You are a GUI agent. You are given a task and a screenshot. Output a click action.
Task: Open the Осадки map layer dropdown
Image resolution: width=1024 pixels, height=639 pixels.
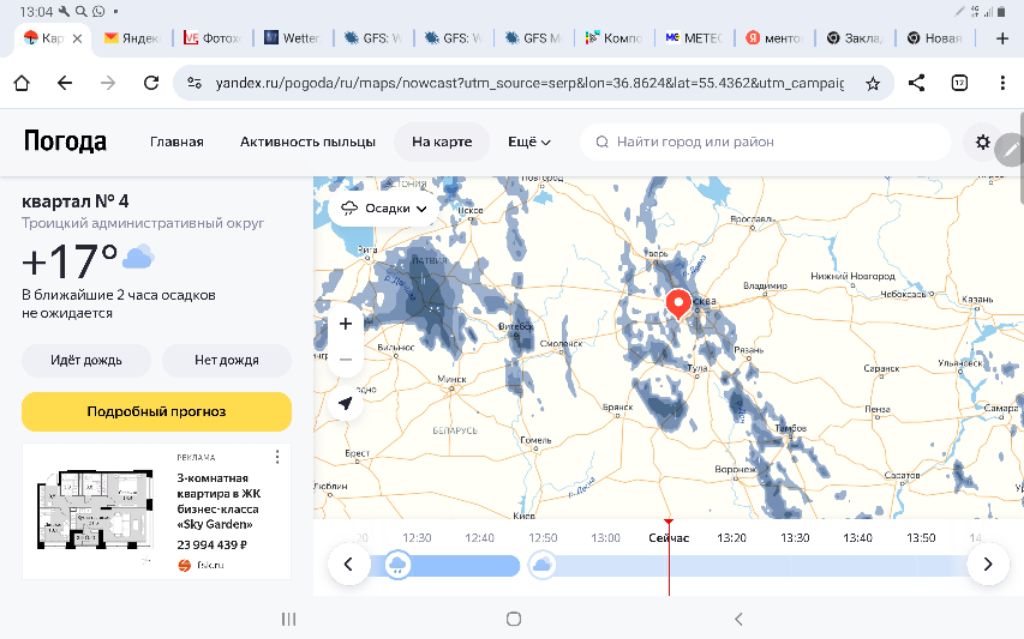tap(384, 208)
